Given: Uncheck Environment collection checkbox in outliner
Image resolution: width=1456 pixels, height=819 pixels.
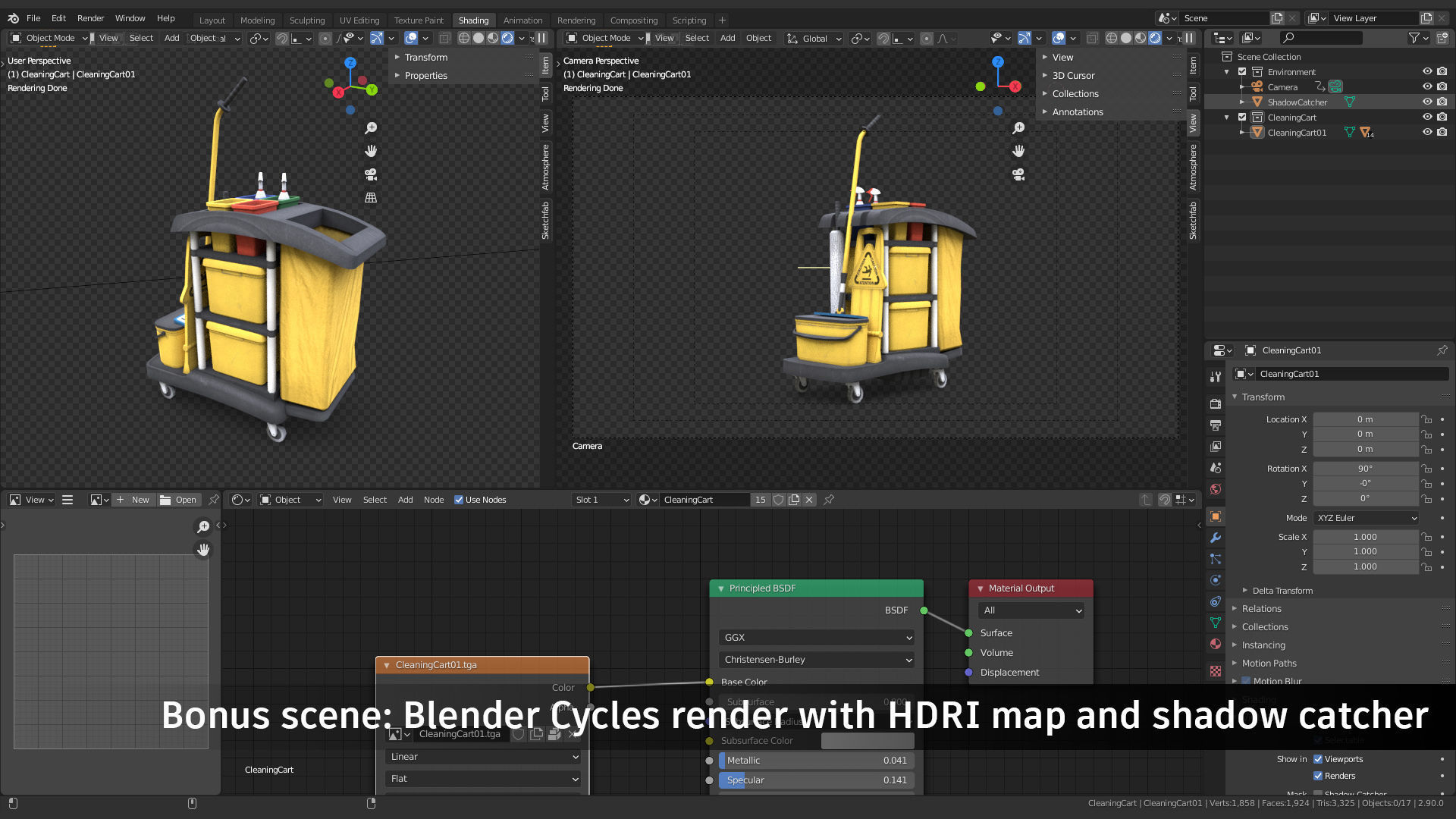Looking at the screenshot, I should [1242, 72].
